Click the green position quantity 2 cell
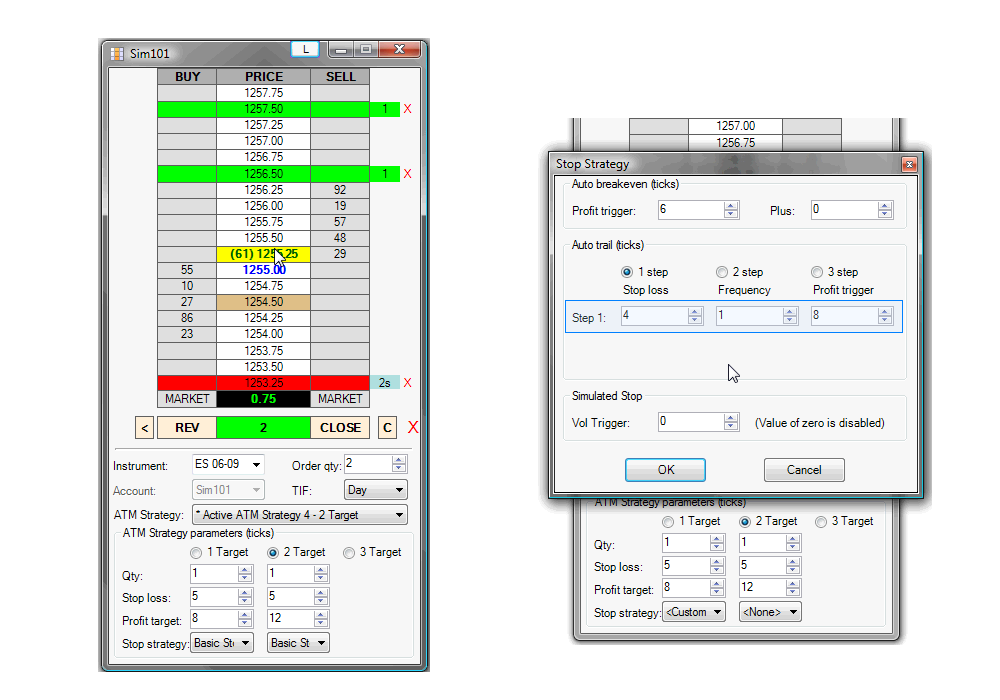This screenshot has height=700, width=1000. pos(263,428)
